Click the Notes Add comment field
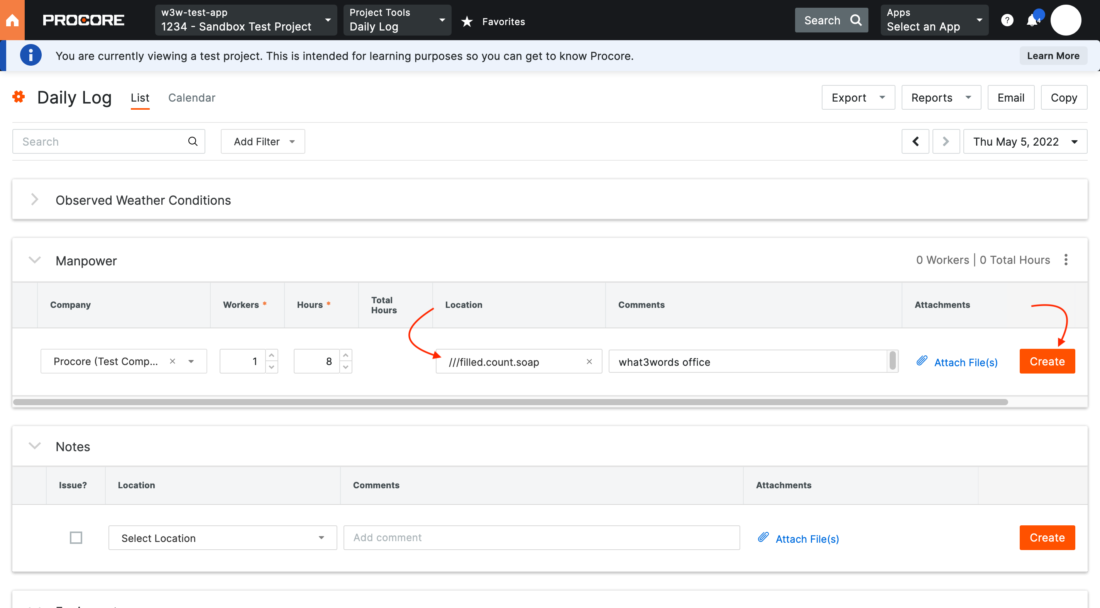1100x608 pixels. click(x=542, y=538)
